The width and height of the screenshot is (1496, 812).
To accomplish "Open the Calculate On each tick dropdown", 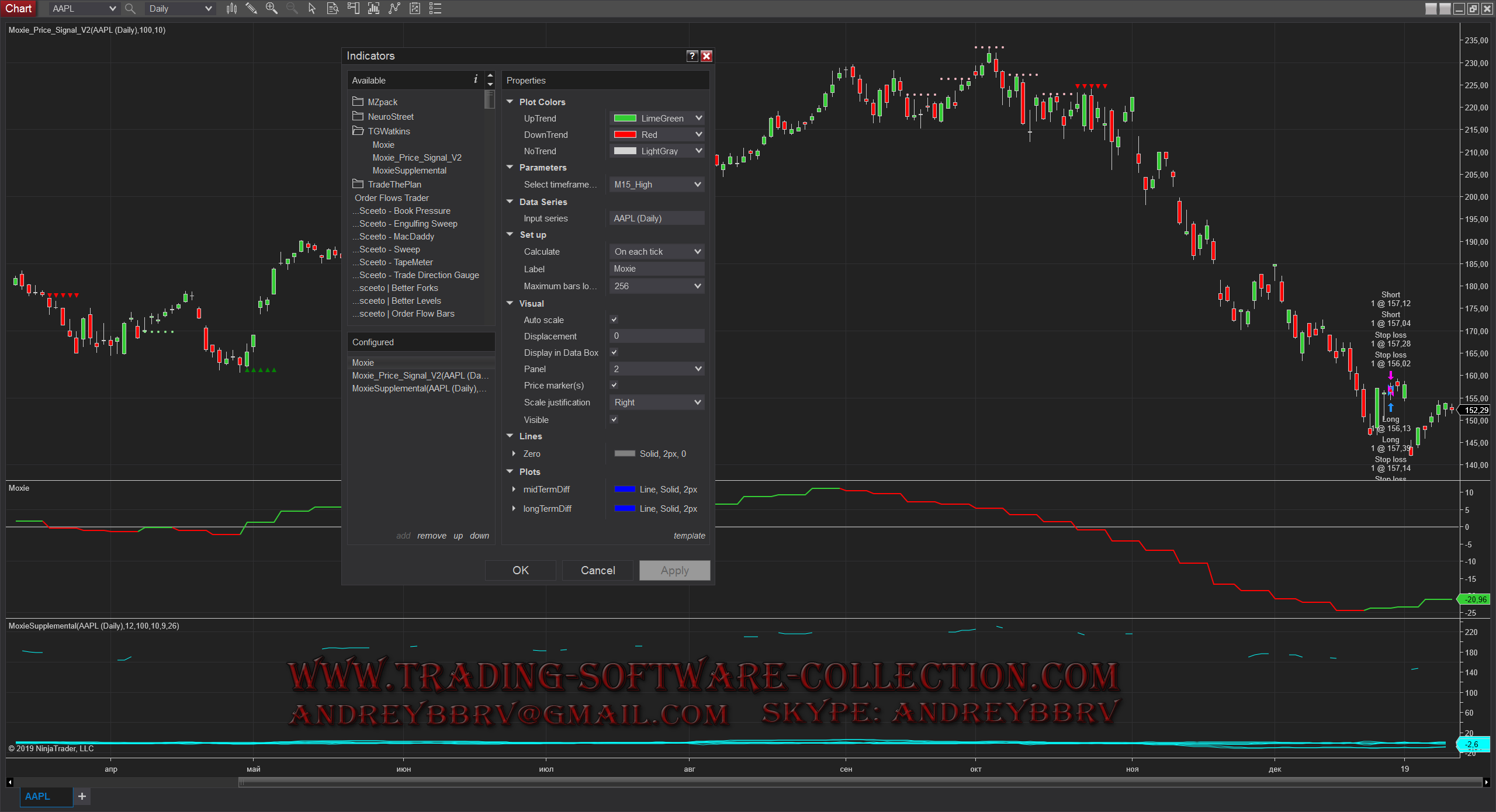I will coord(657,252).
